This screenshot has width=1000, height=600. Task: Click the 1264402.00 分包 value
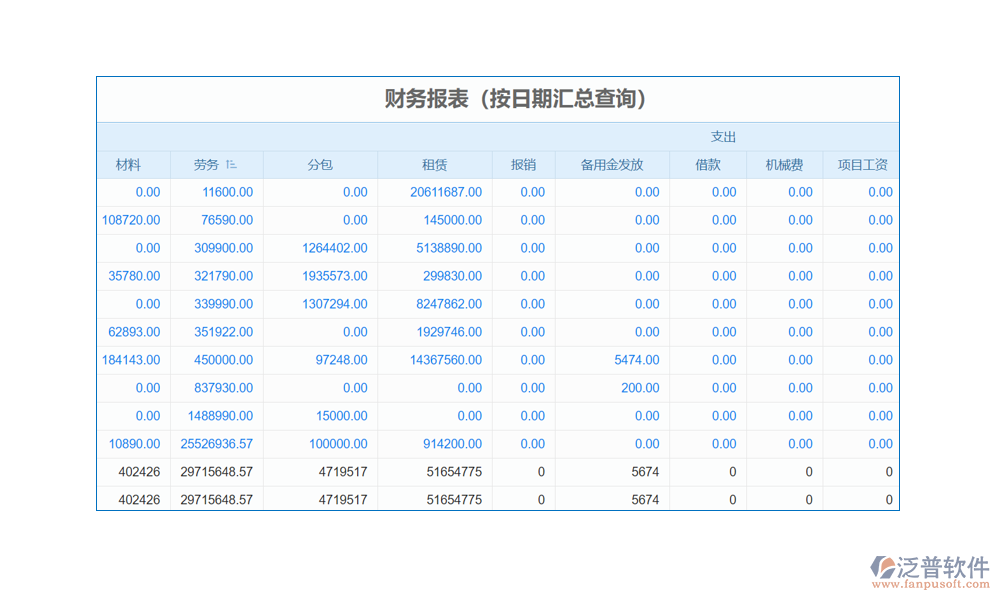point(335,248)
